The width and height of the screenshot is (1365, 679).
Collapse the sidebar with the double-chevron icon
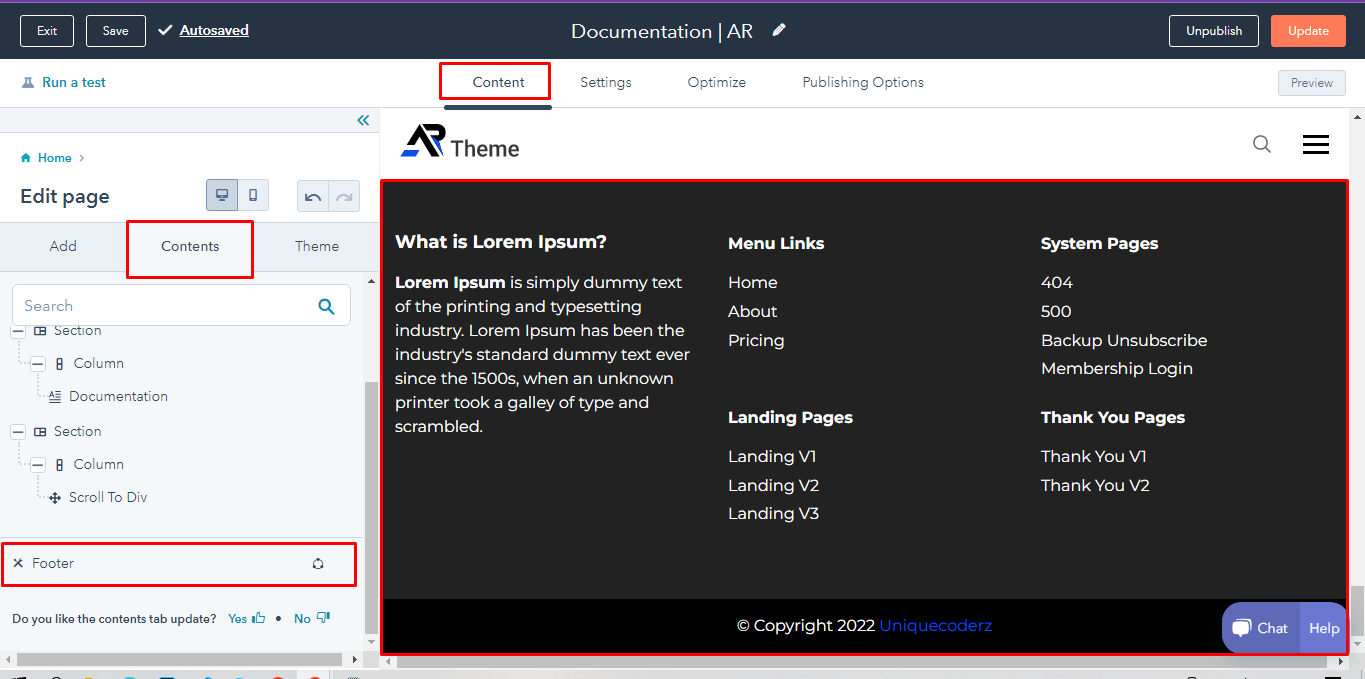pyautogui.click(x=363, y=120)
